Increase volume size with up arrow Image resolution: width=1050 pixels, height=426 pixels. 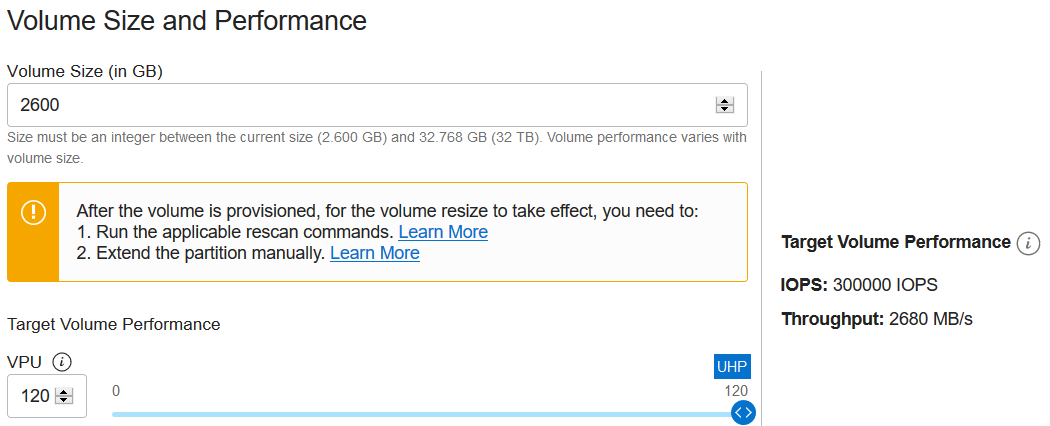[725, 101]
